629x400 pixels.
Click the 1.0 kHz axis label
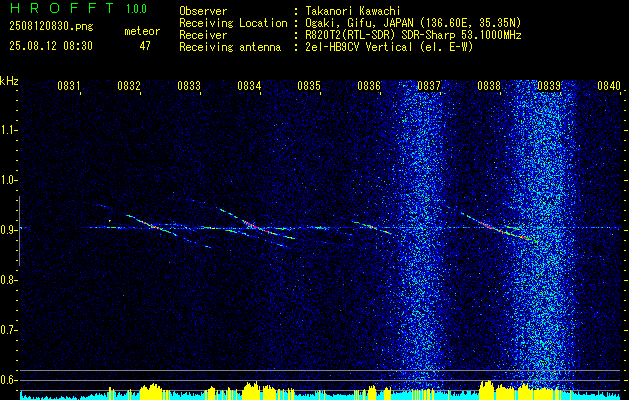pos(8,180)
